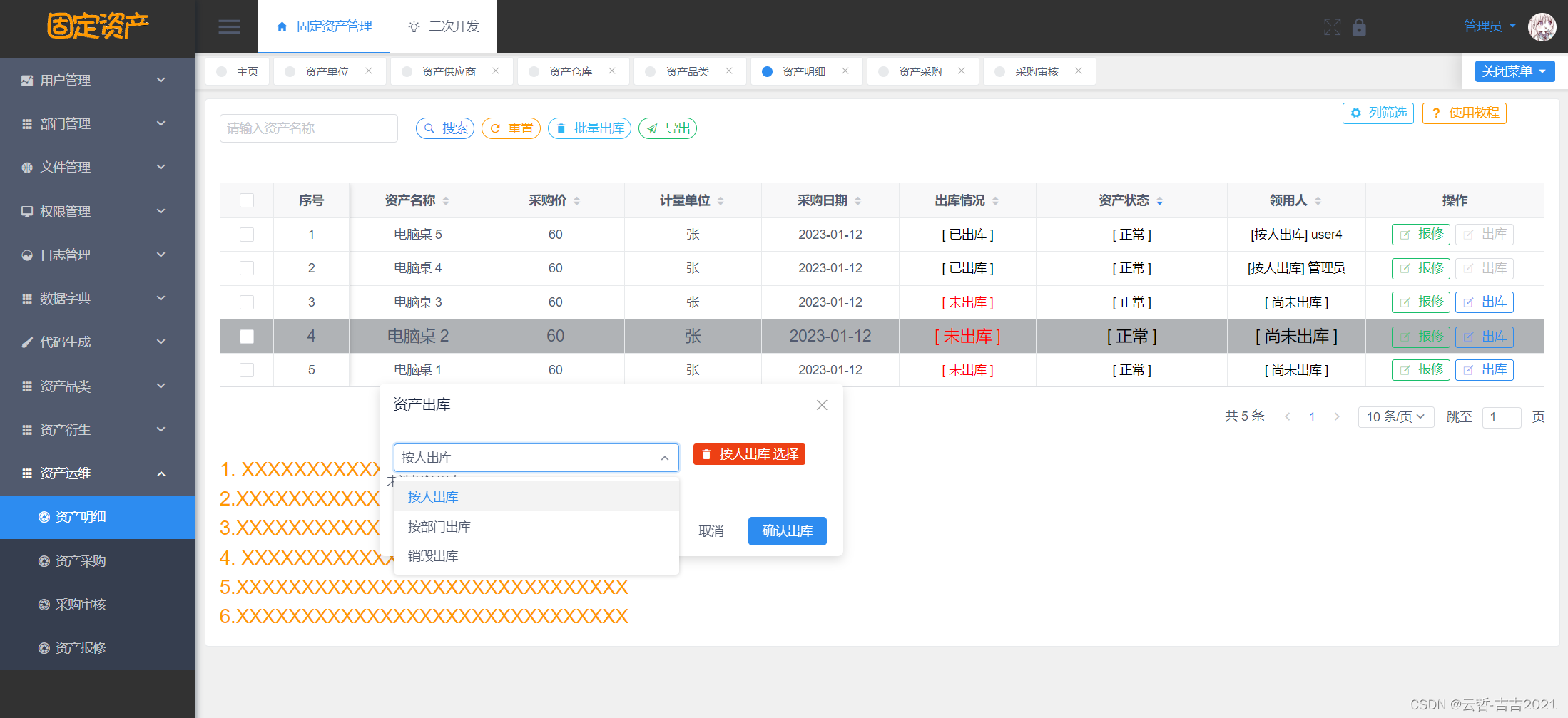Click 报修 button for 电脑桌 1 row
The width and height of the screenshot is (1568, 718).
(x=1421, y=370)
